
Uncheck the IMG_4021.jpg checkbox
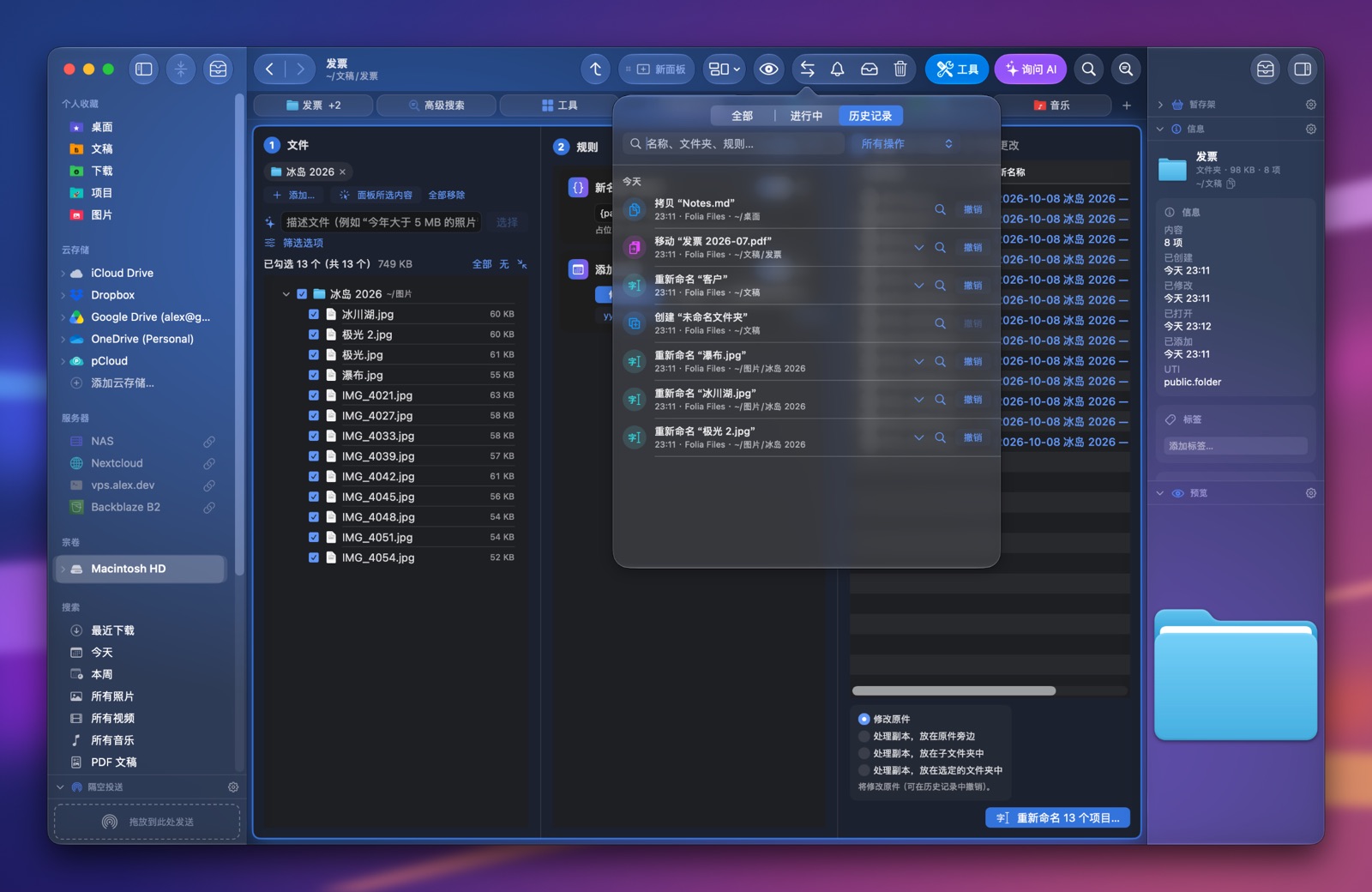coord(314,395)
